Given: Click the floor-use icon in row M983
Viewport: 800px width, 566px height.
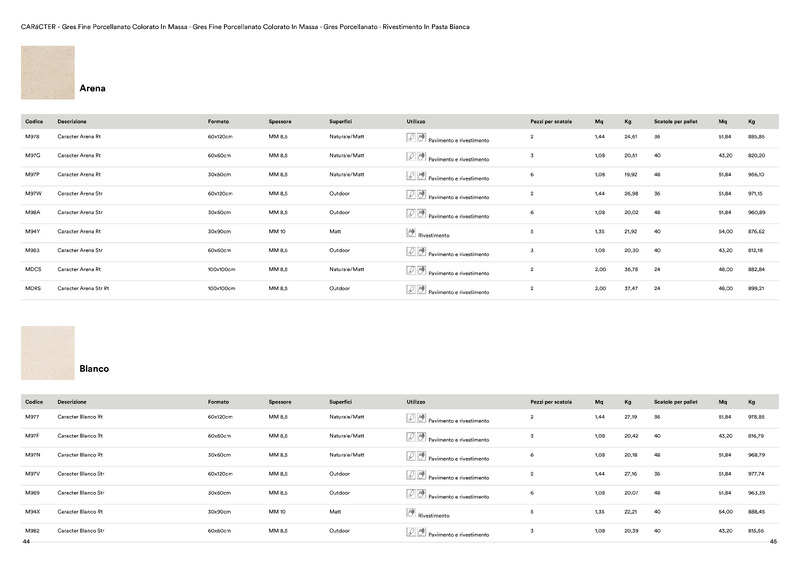Looking at the screenshot, I should (x=411, y=252).
